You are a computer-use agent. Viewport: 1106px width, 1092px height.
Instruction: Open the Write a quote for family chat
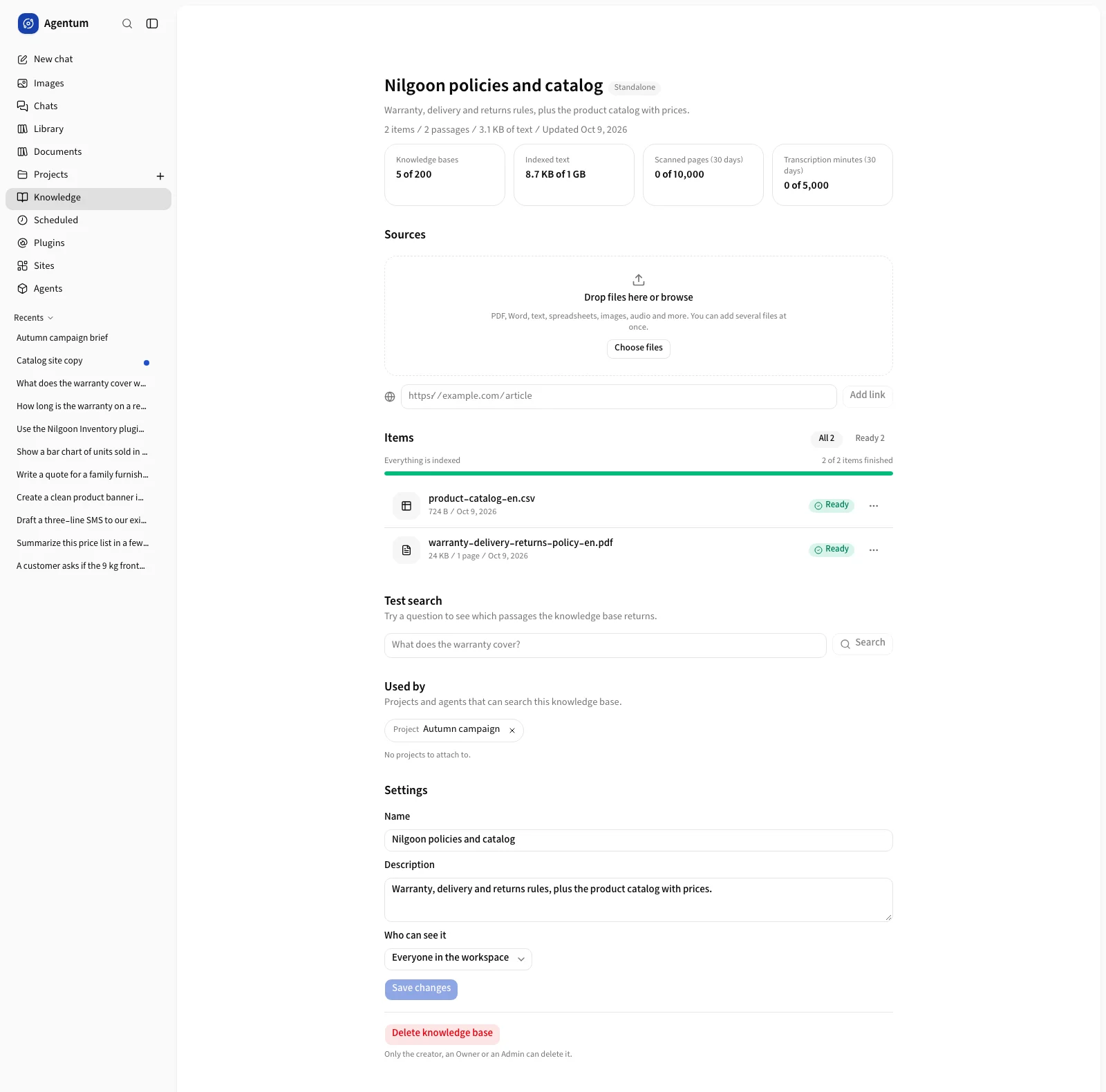pos(83,475)
